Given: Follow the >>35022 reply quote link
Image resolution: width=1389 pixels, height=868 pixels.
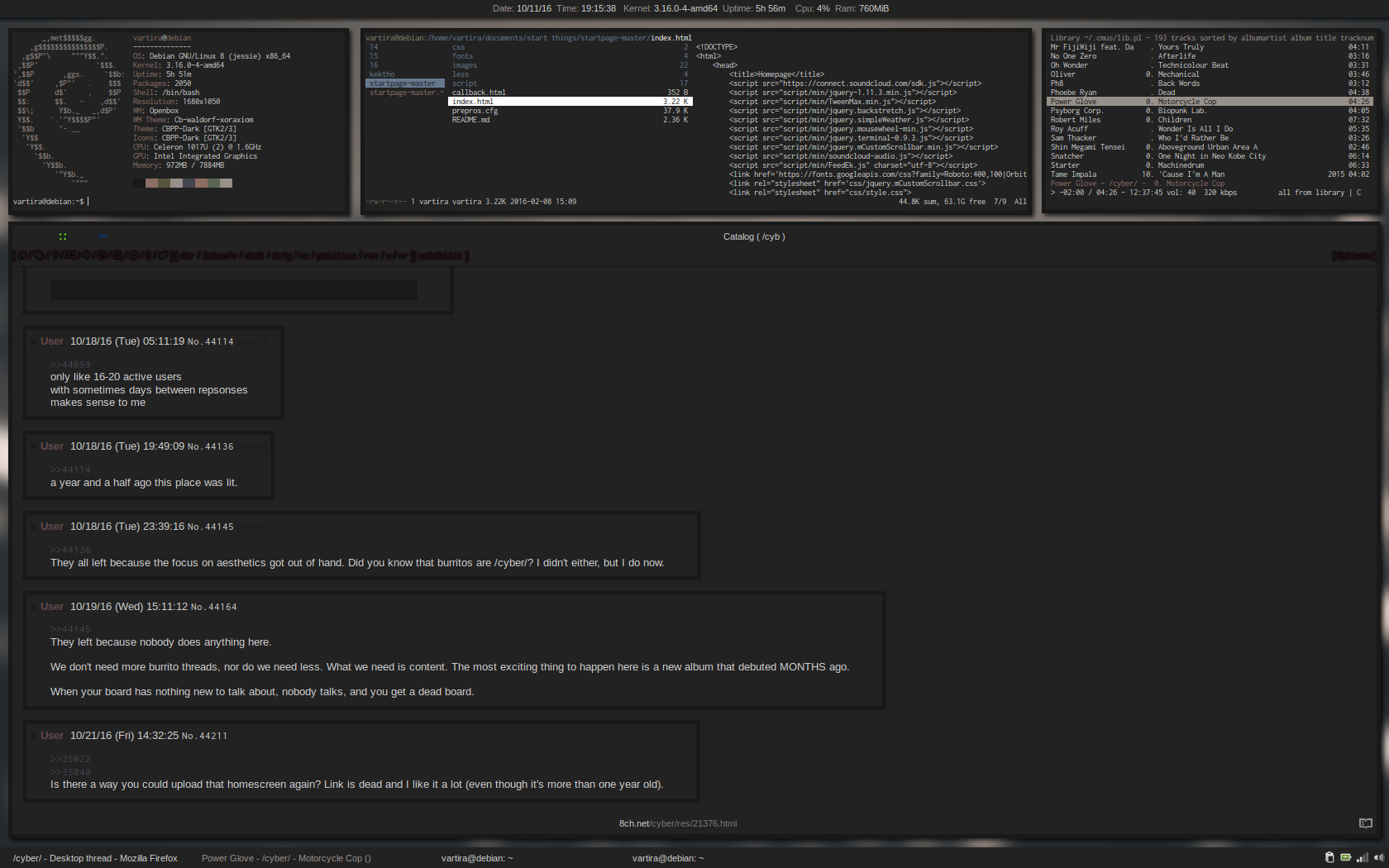Looking at the screenshot, I should coord(70,759).
